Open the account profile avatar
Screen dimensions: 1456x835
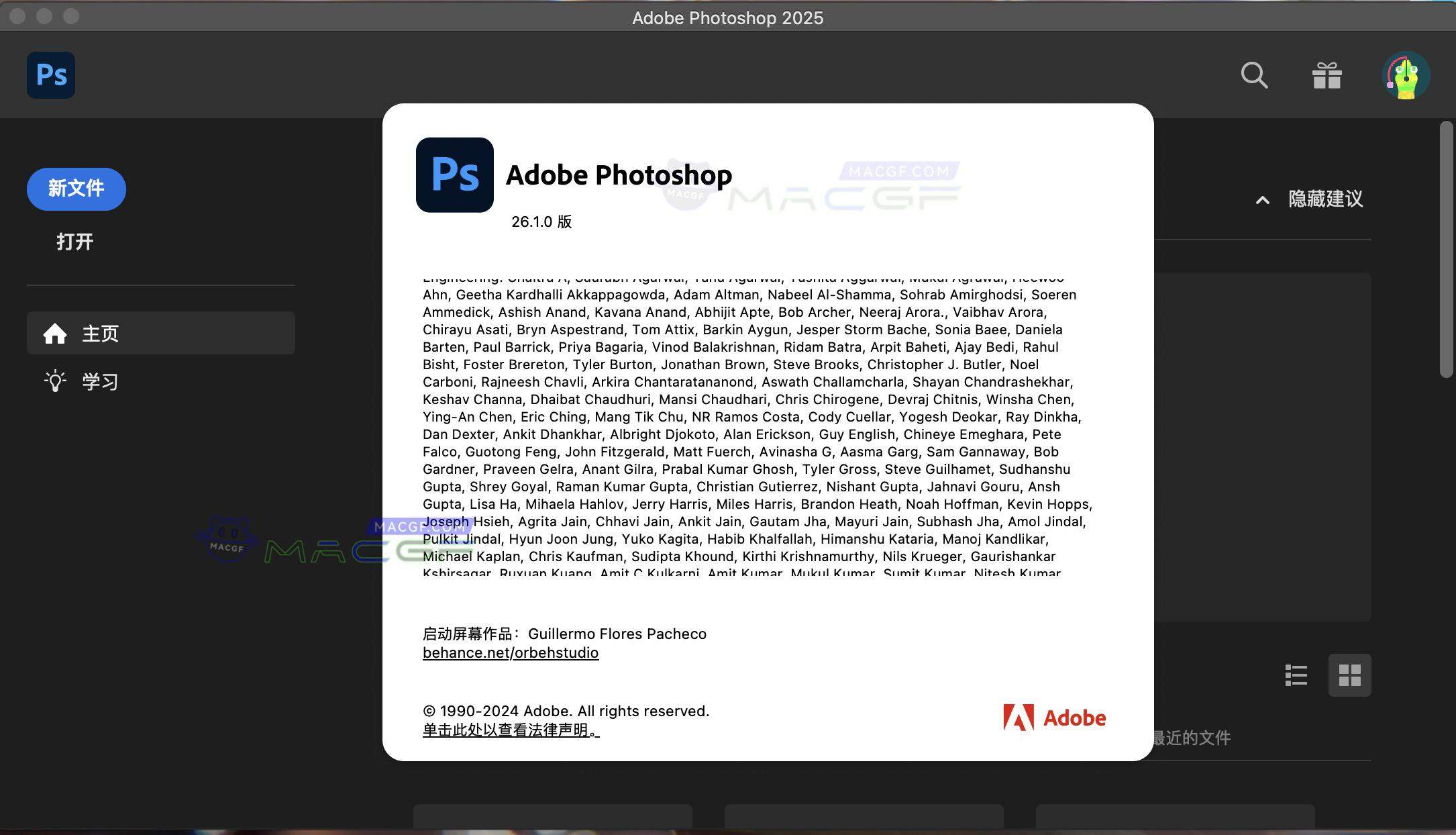tap(1406, 75)
